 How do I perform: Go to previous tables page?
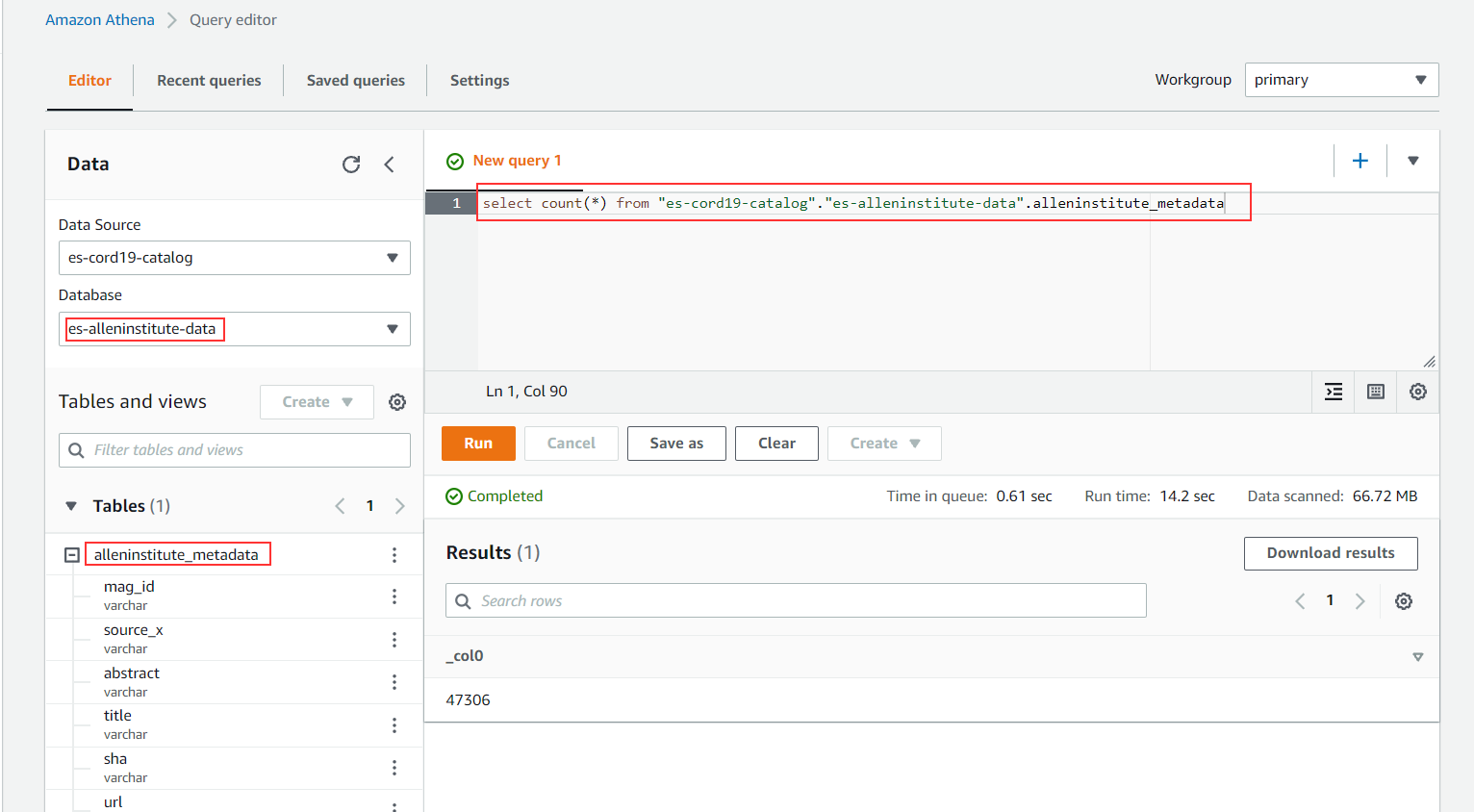tap(340, 506)
